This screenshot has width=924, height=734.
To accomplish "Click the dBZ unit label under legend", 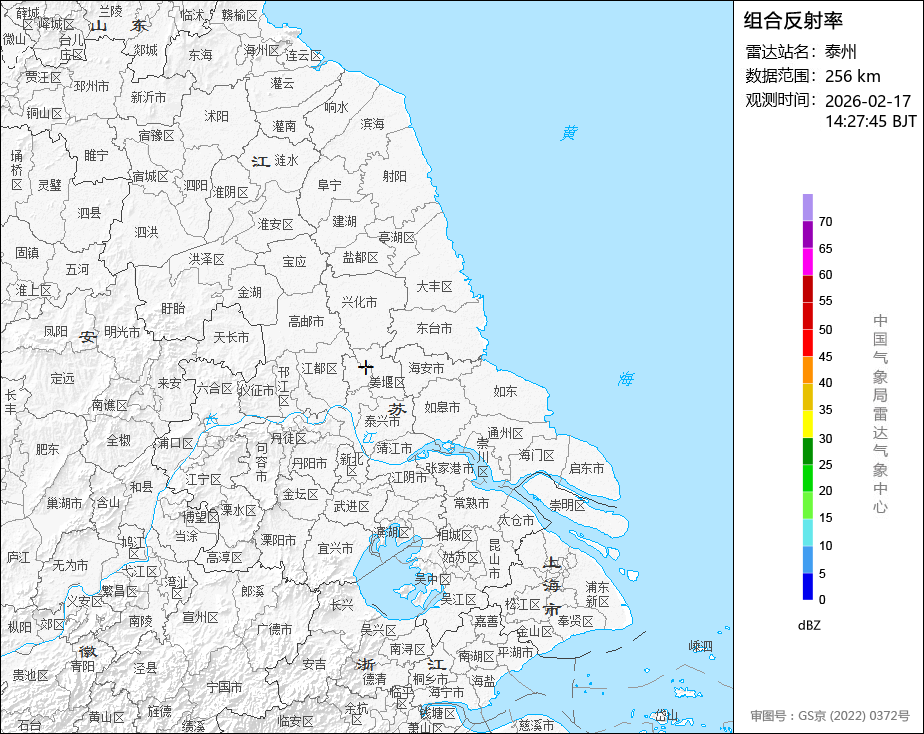I will tap(809, 625).
